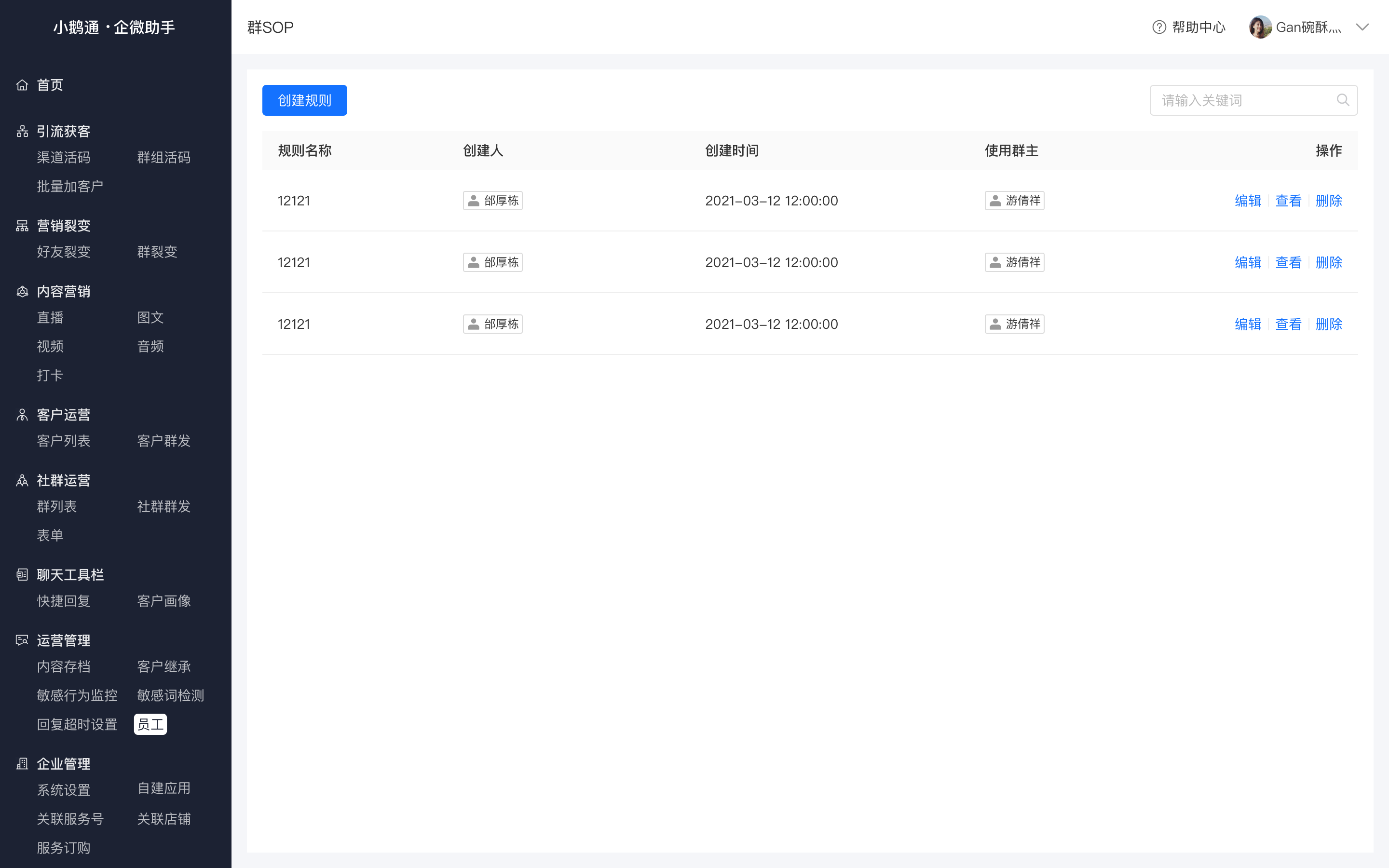
Task: Click 删除 in the second rule row
Action: pos(1329,262)
